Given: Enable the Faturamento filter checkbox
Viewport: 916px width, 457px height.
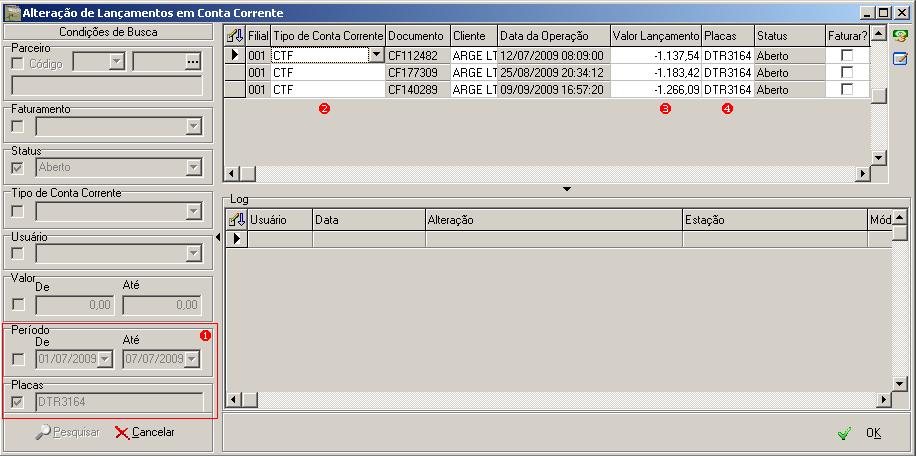Looking at the screenshot, I should [x=18, y=126].
